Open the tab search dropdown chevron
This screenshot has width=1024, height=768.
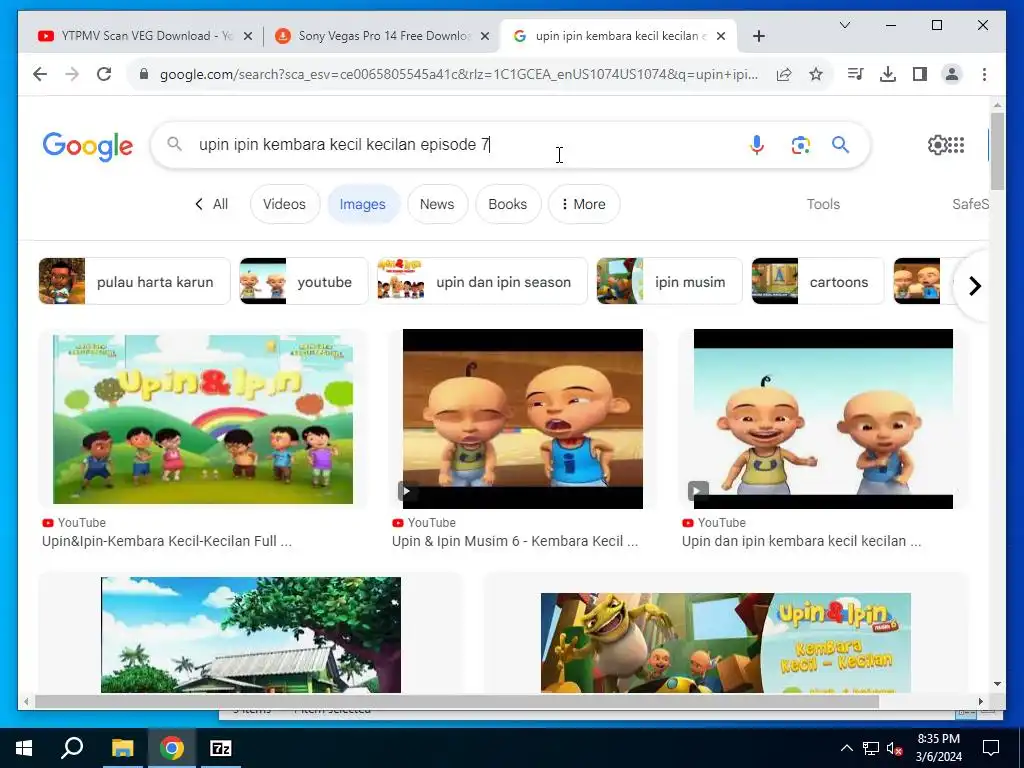pos(844,25)
